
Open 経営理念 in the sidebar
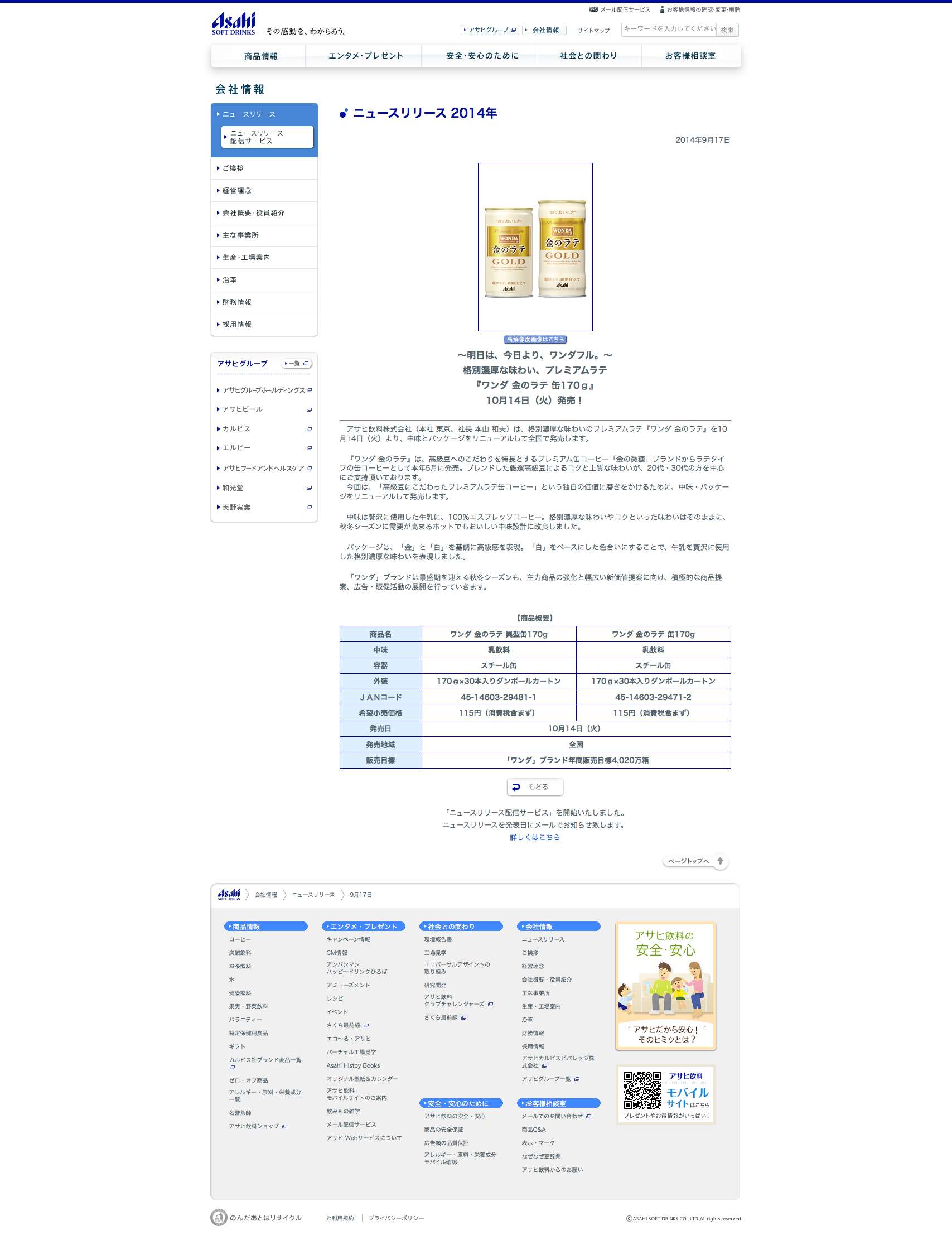pyautogui.click(x=264, y=190)
